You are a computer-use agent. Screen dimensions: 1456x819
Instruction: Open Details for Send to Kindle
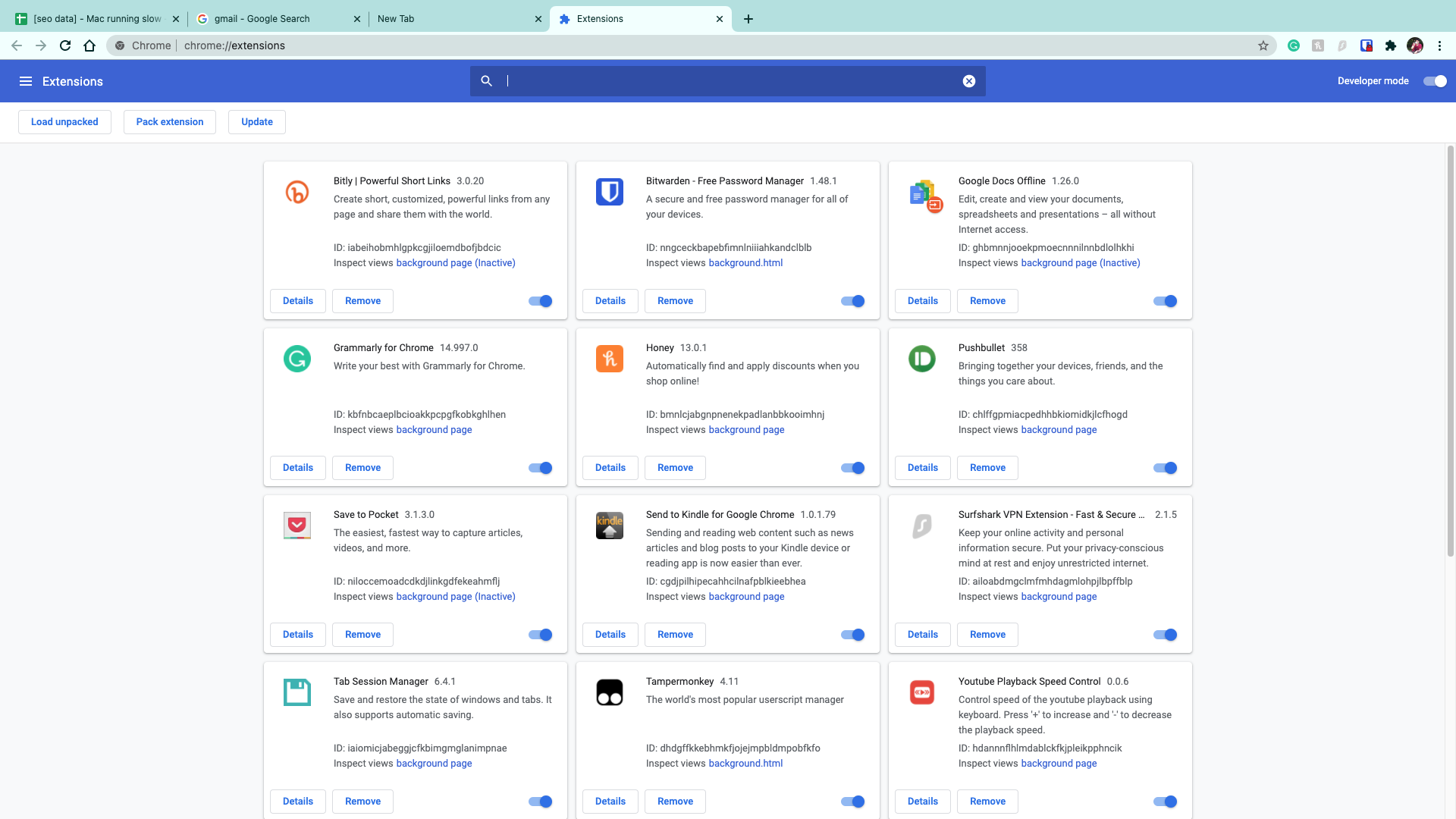(610, 635)
